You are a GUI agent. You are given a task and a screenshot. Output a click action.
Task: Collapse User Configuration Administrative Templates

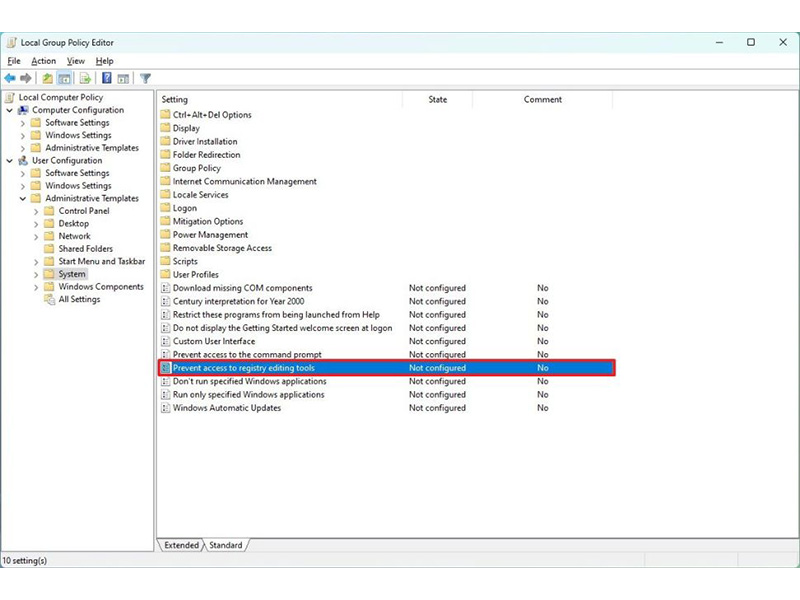[23, 198]
